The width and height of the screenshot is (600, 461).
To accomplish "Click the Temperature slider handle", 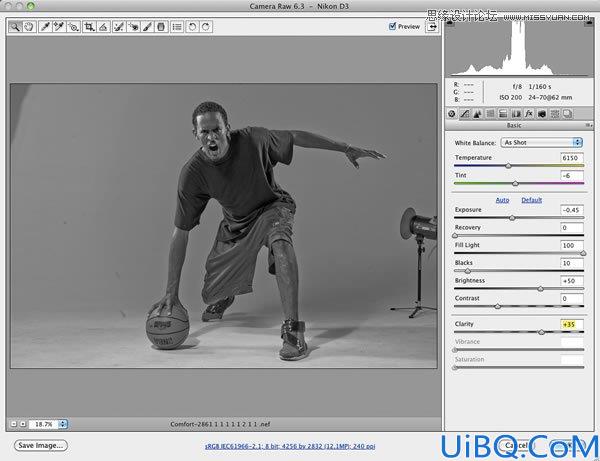I will tap(508, 166).
